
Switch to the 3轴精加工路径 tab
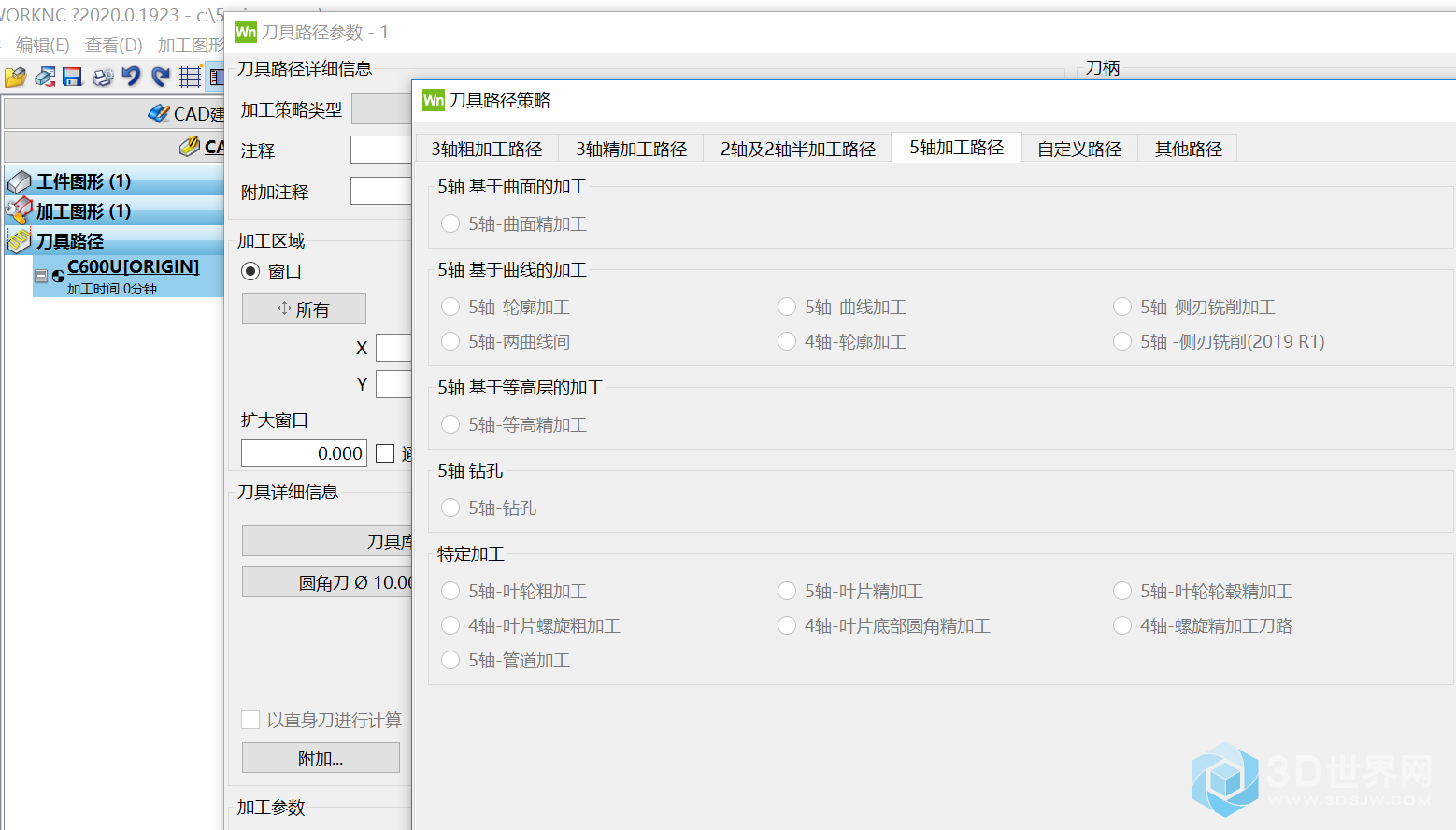pyautogui.click(x=632, y=149)
